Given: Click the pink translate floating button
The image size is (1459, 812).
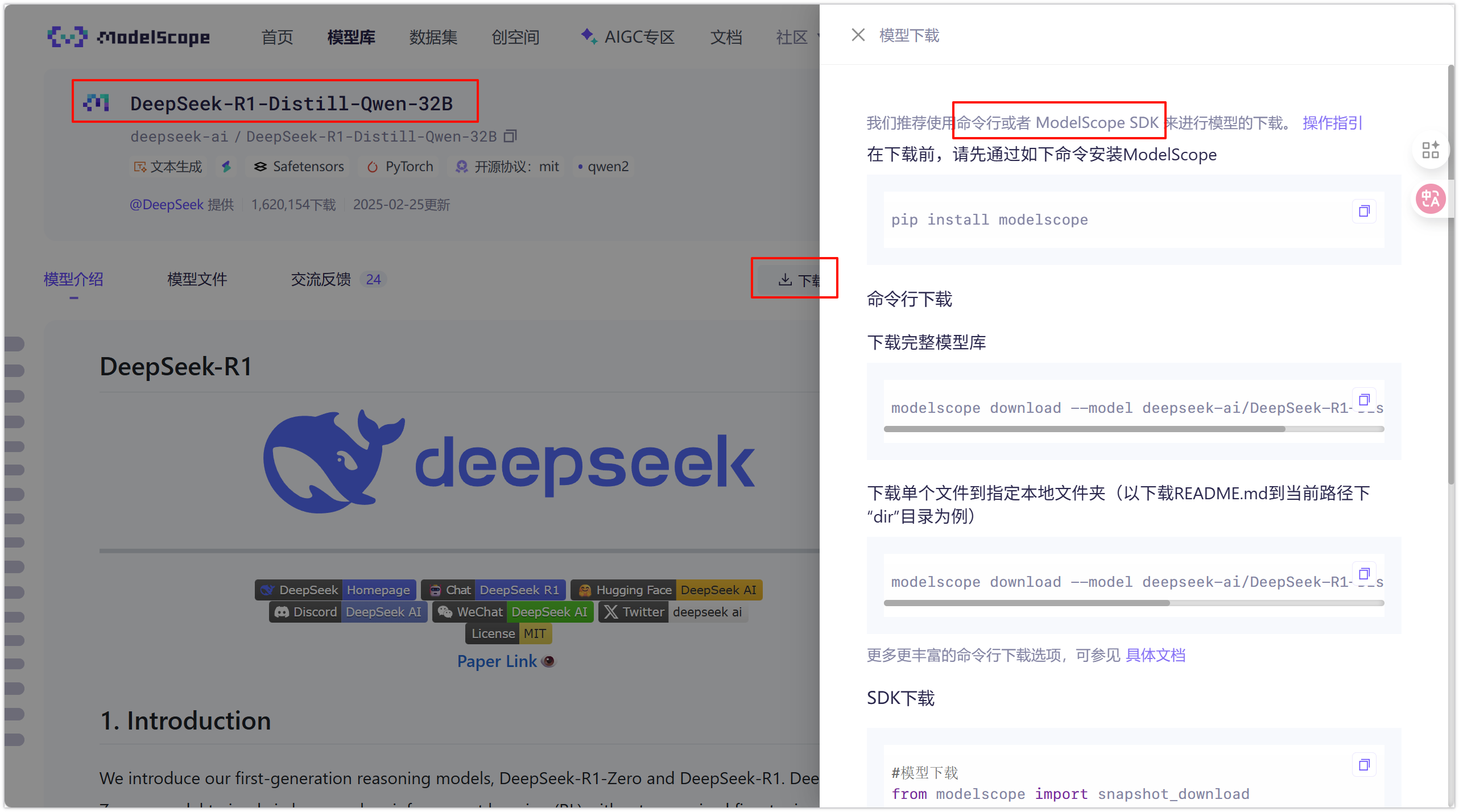Looking at the screenshot, I should (1430, 199).
